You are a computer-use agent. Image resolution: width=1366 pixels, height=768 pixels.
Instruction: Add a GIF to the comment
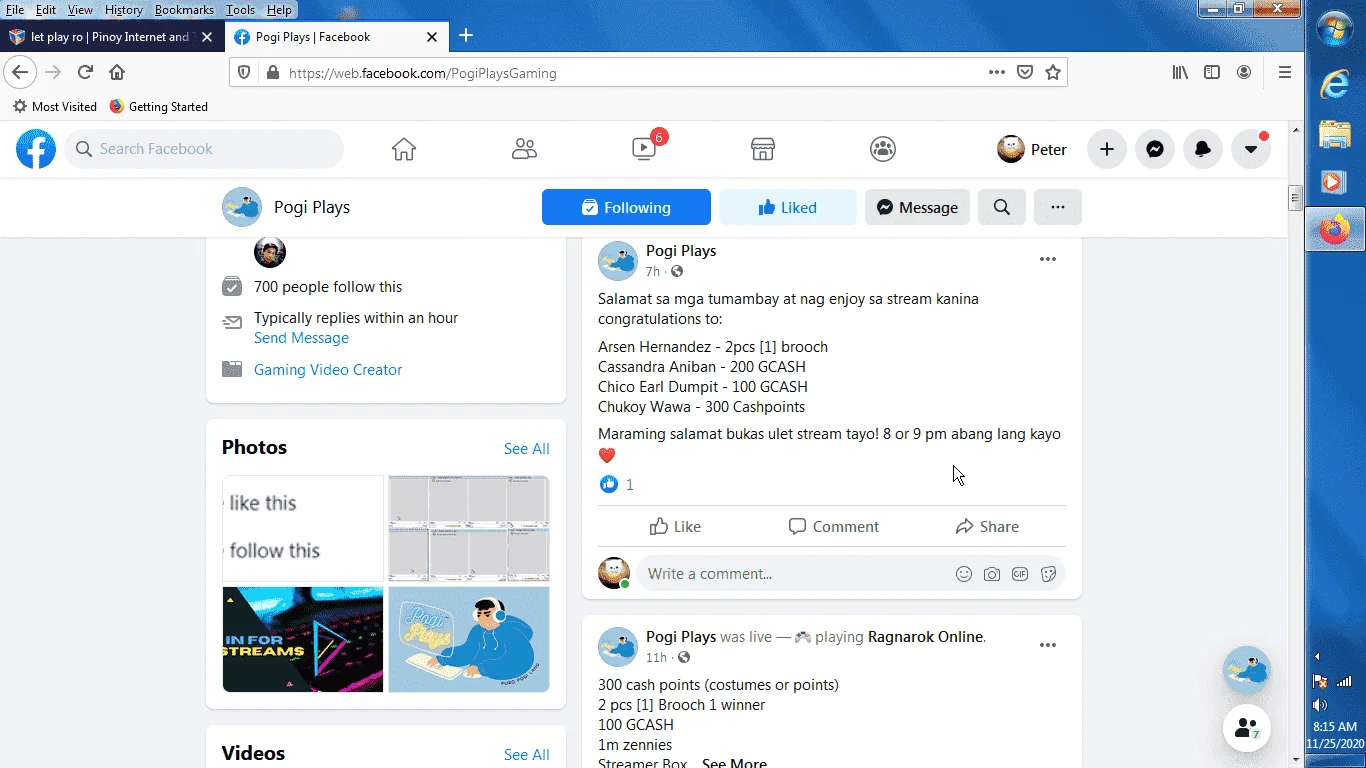[1020, 574]
